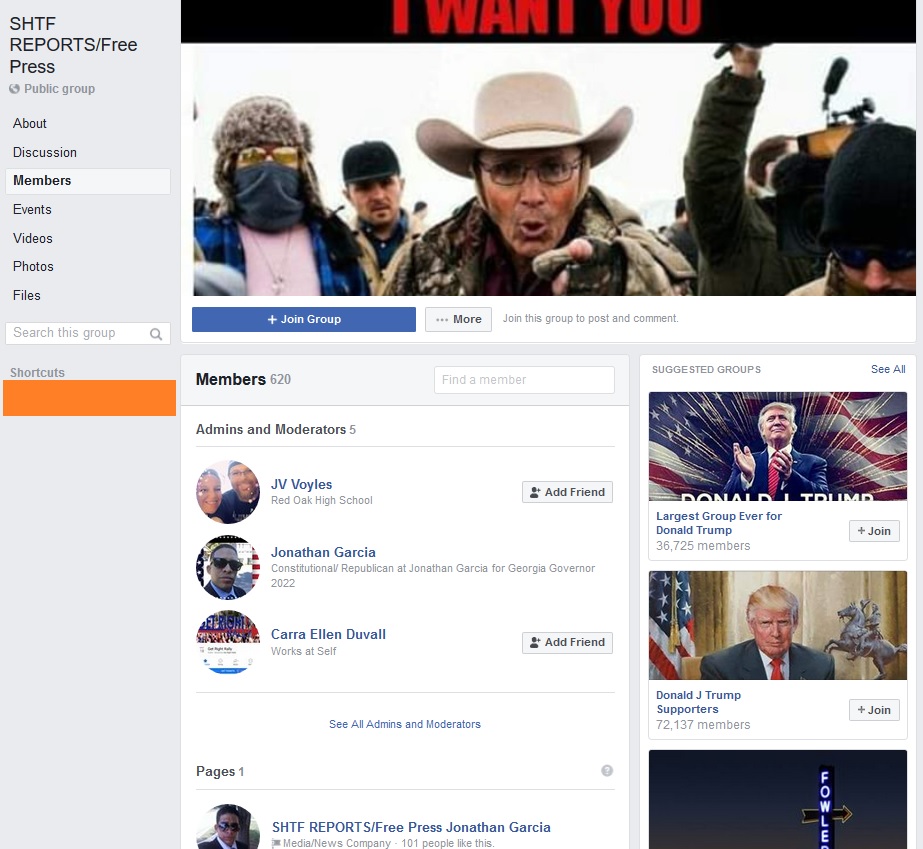Click the Public group globe icon

pyautogui.click(x=14, y=89)
